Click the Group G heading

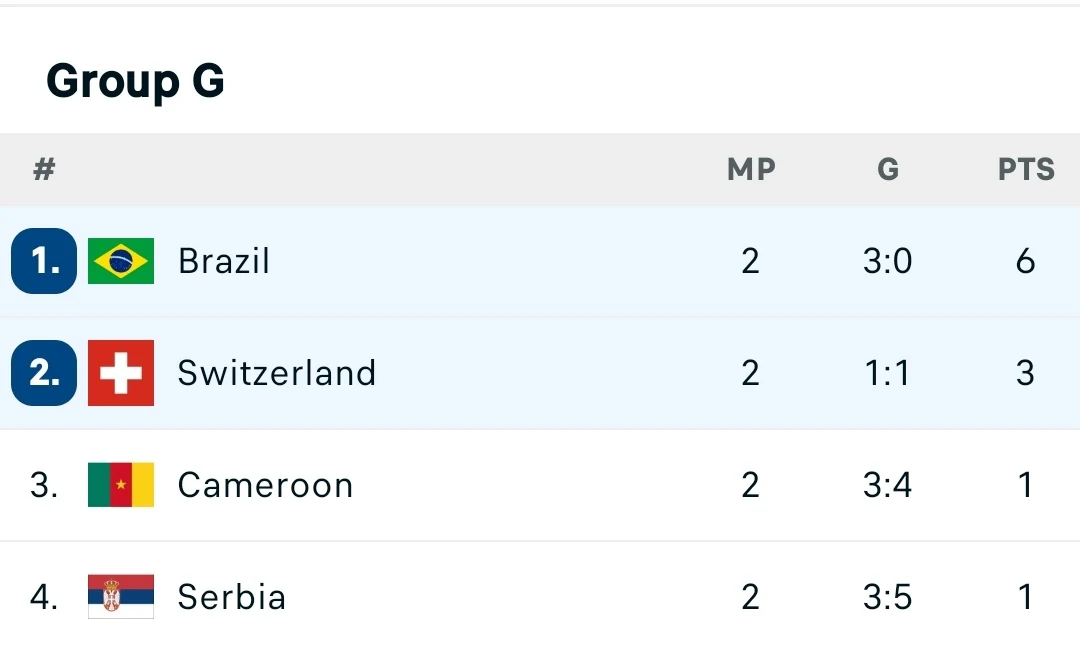click(136, 81)
